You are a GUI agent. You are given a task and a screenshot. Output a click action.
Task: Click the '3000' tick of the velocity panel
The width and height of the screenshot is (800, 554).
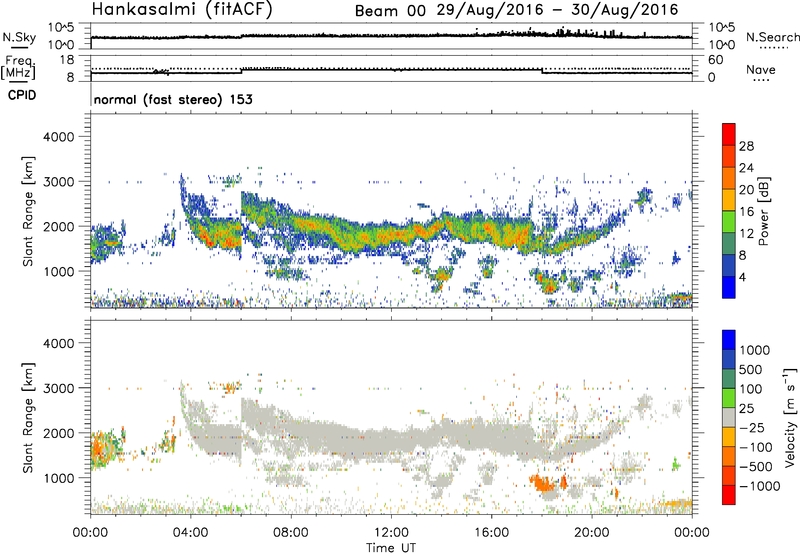click(59, 388)
